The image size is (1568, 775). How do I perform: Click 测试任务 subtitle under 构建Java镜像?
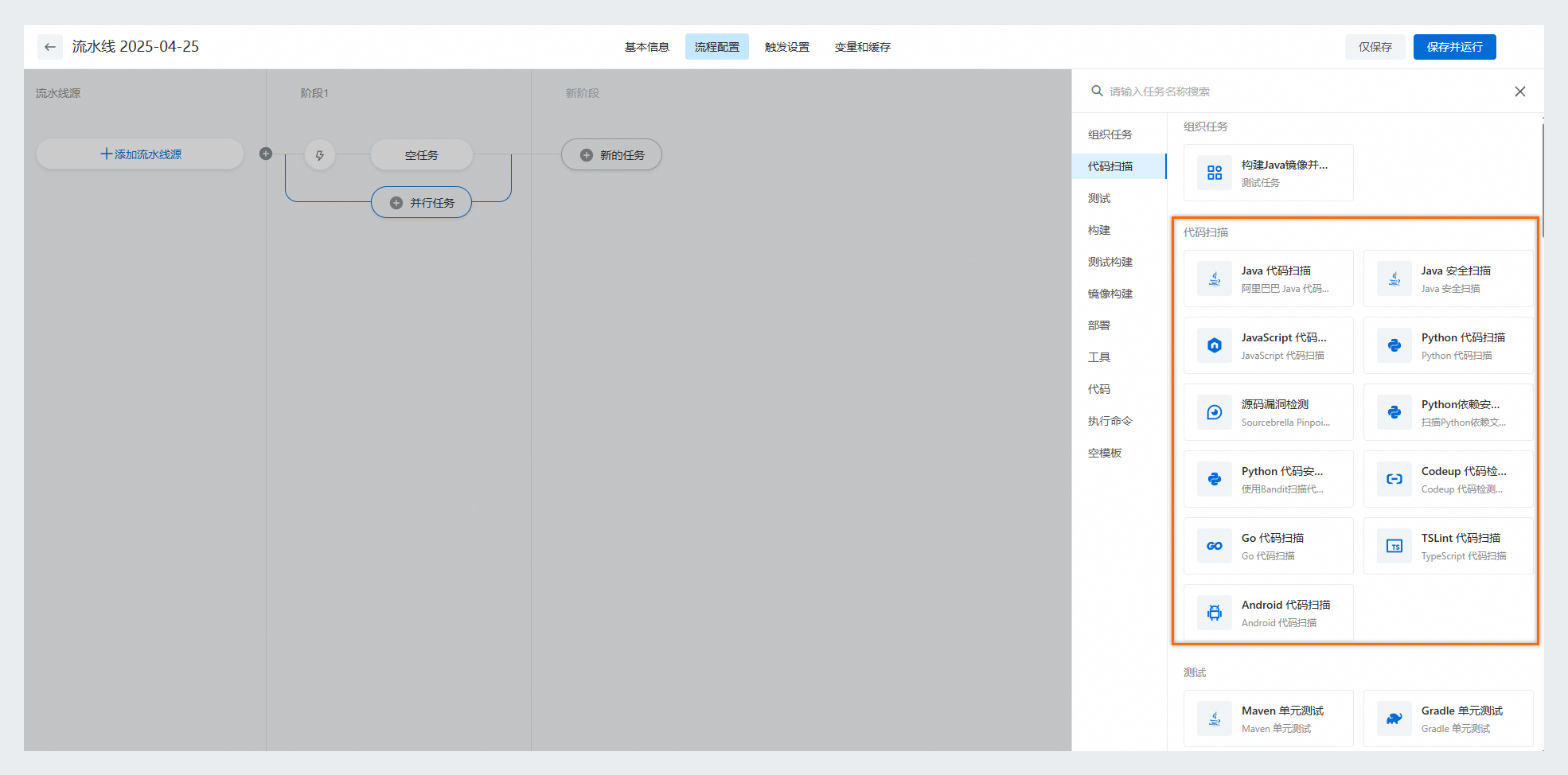[x=1261, y=183]
